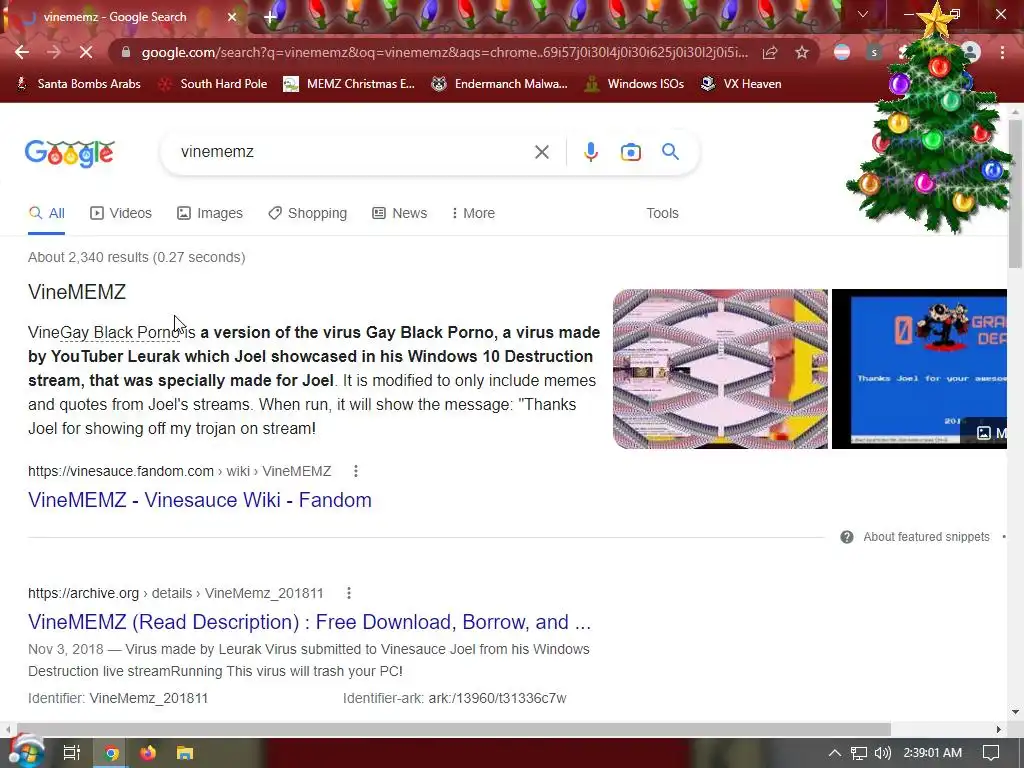
Task: Switch to News results tab
Action: [x=399, y=214]
